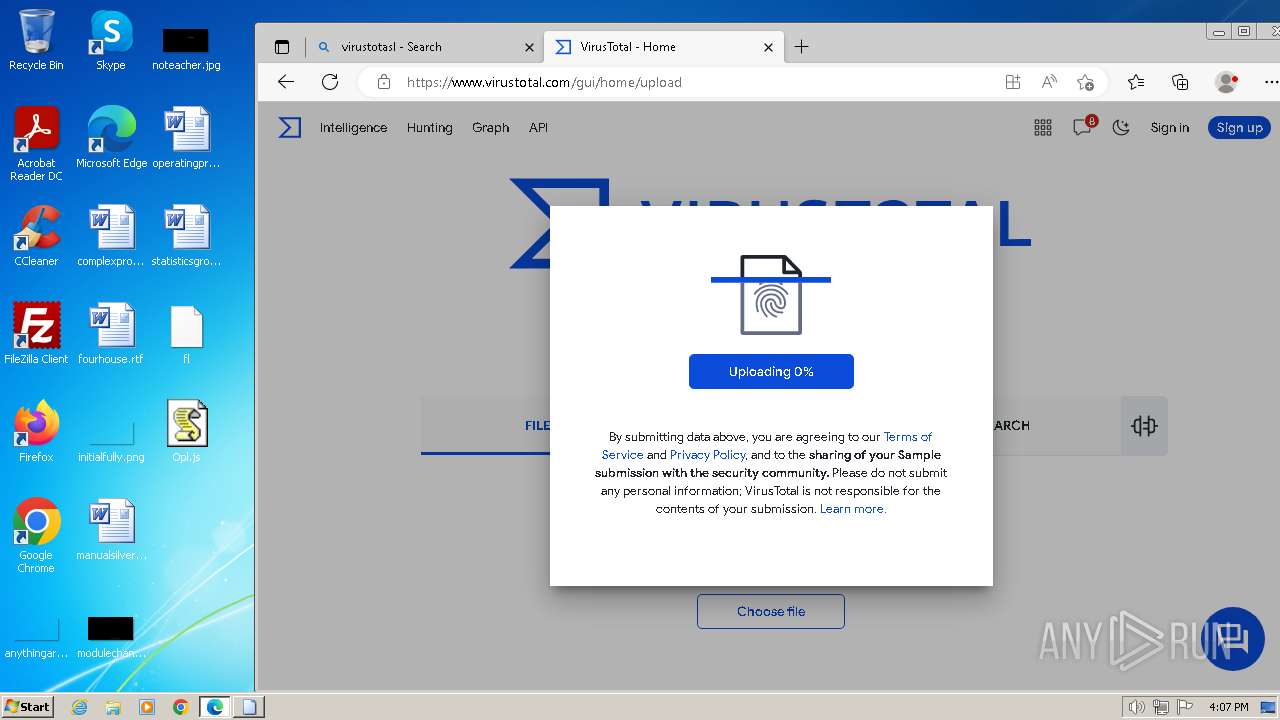1280x720 pixels.
Task: Click Sign in link
Action: coord(1170,127)
